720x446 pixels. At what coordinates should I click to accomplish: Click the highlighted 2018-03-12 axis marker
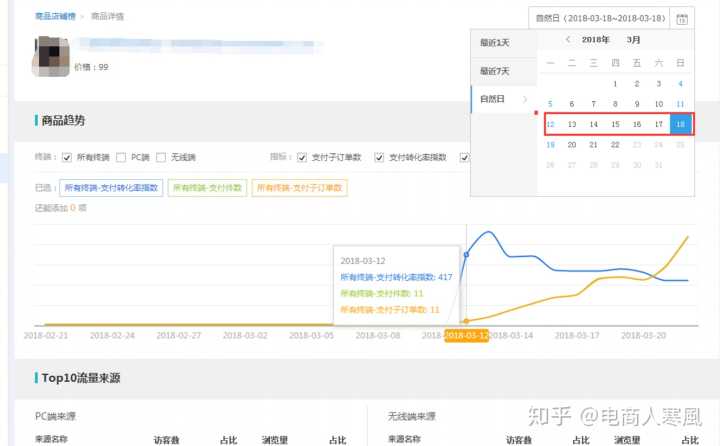(467, 336)
